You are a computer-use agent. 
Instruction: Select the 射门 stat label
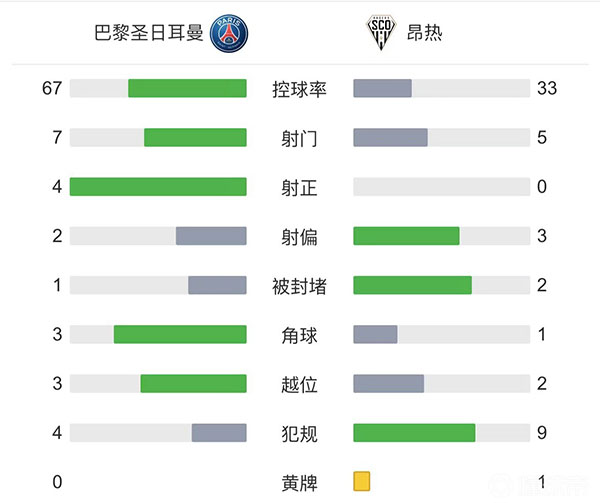(299, 138)
